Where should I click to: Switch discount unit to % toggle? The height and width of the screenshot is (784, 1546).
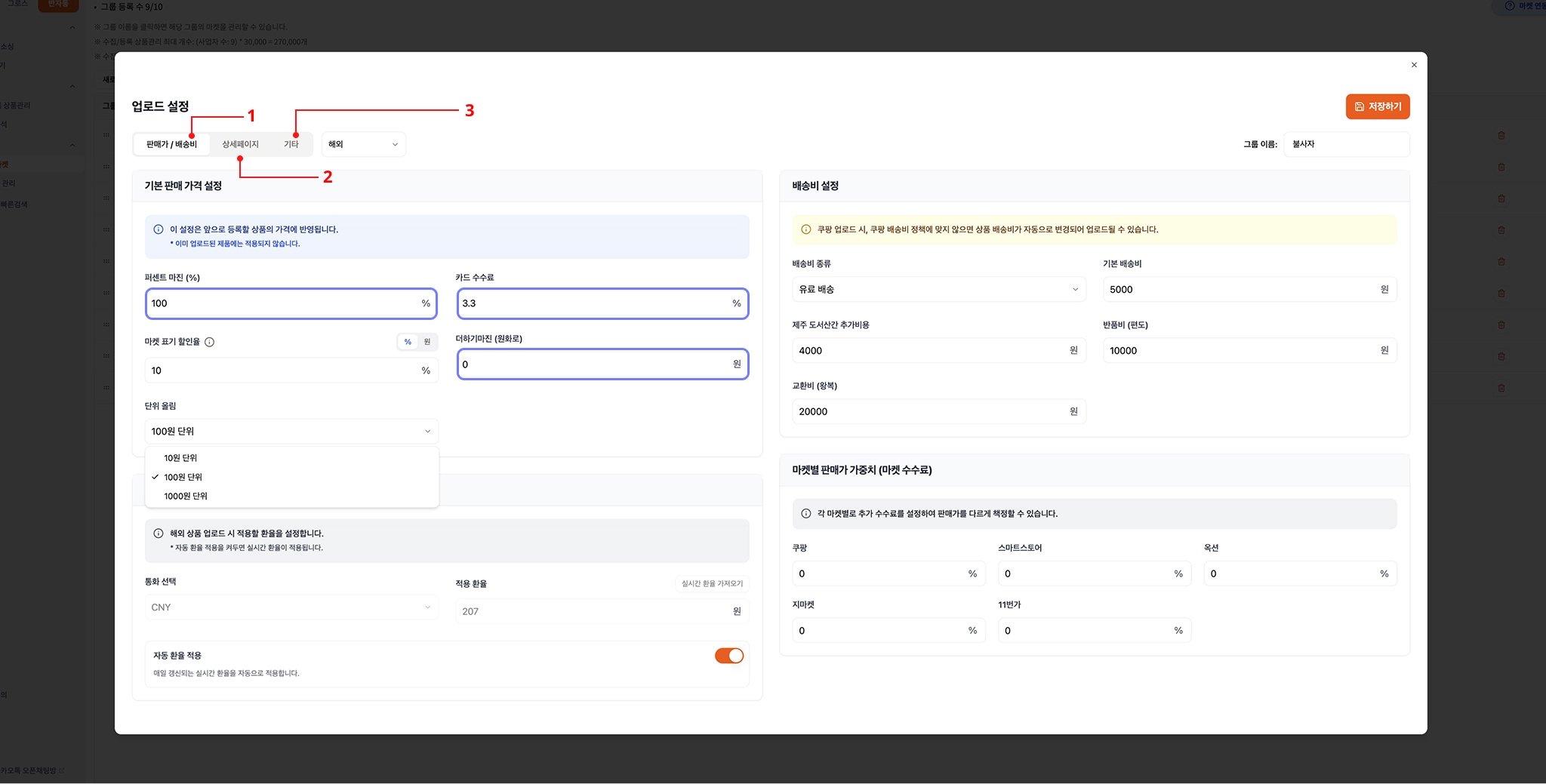[408, 342]
